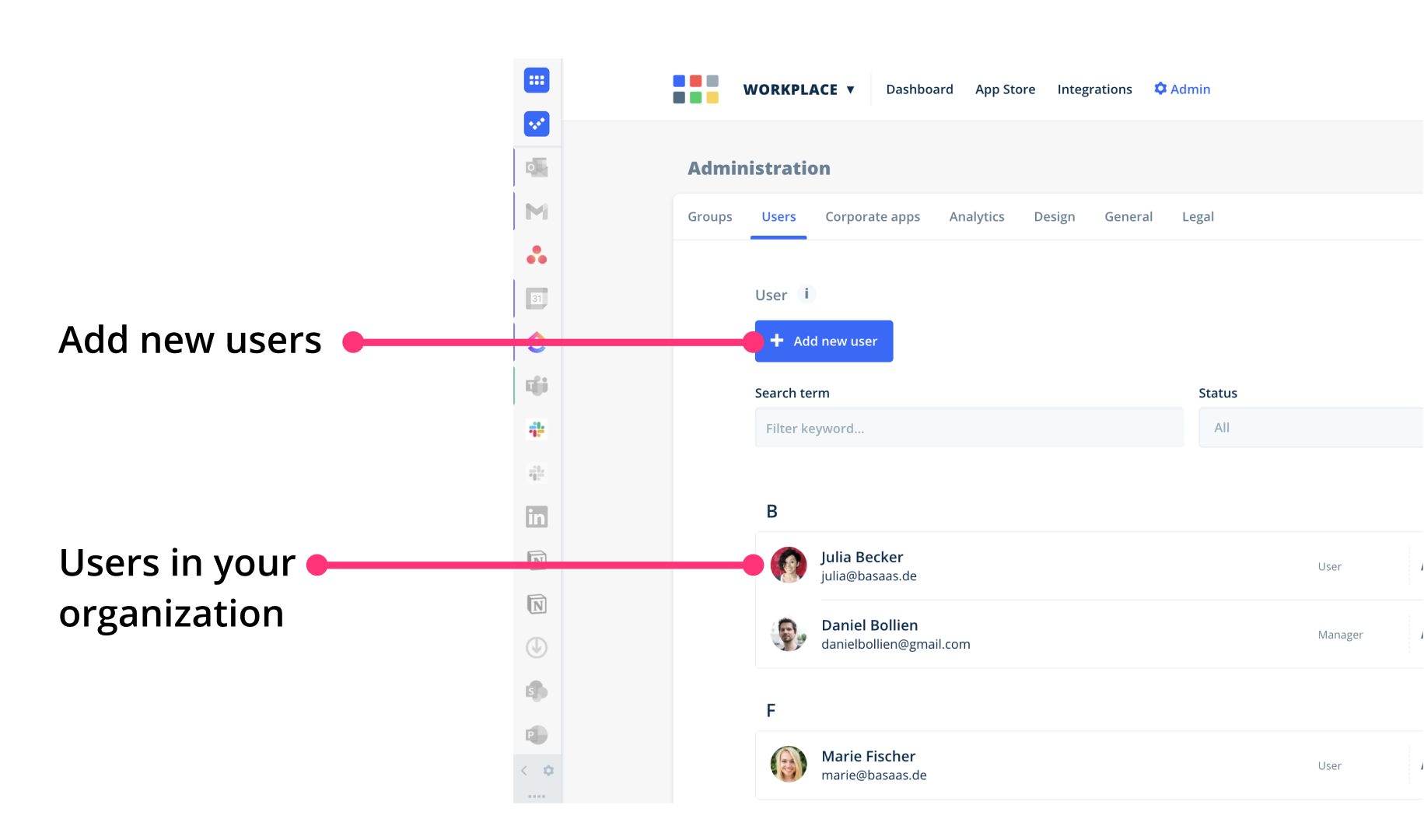Click the User role in Marie Fischer's row

pos(1329,765)
